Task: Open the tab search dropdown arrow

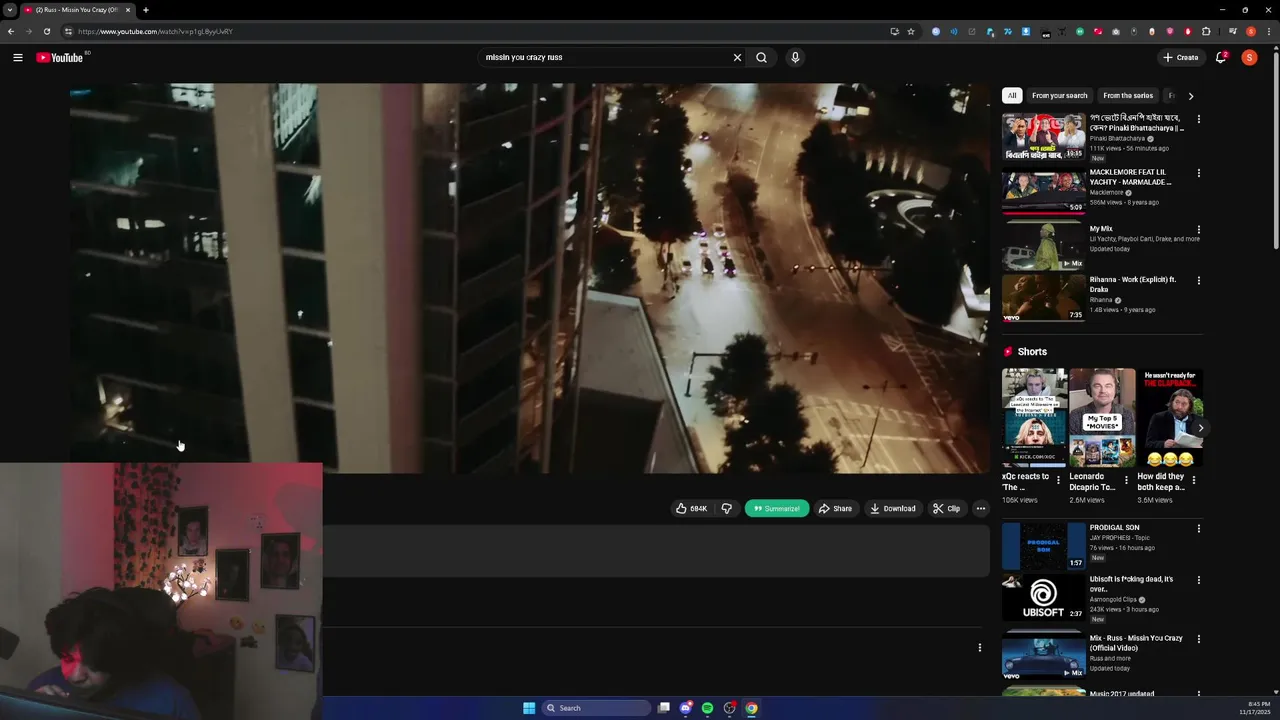Action: (9, 10)
